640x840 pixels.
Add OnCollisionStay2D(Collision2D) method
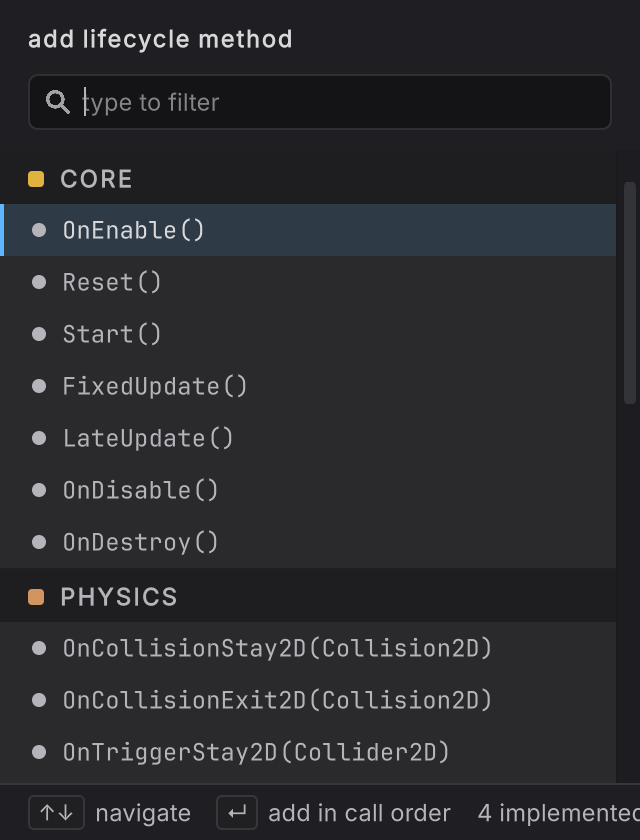click(x=308, y=648)
